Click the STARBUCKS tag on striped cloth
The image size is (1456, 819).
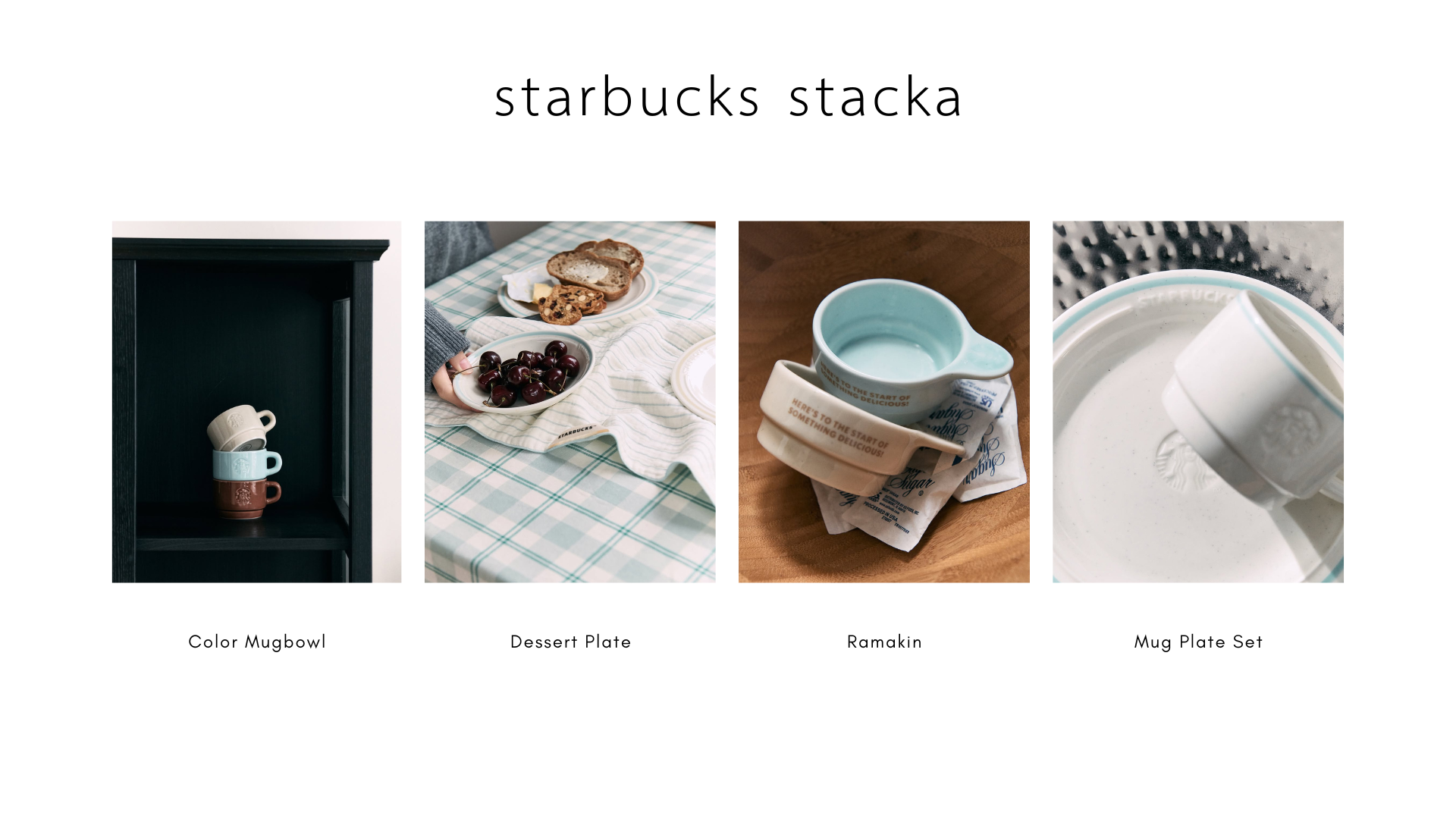click(576, 432)
